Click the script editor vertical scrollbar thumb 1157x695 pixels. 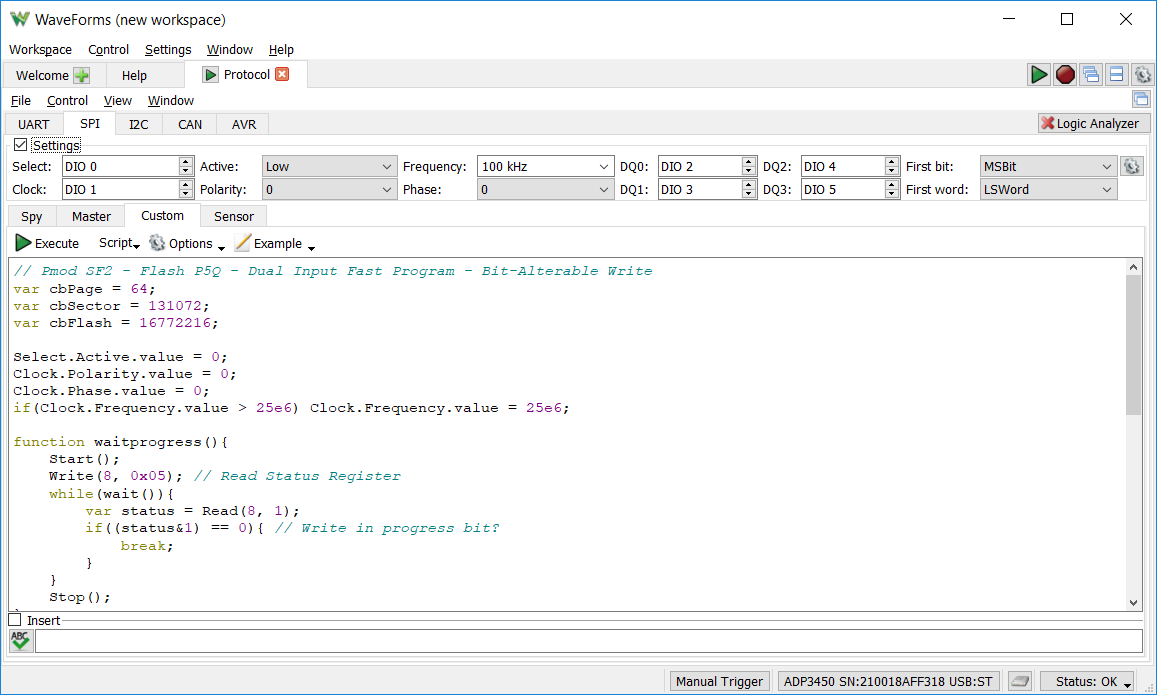click(1133, 345)
